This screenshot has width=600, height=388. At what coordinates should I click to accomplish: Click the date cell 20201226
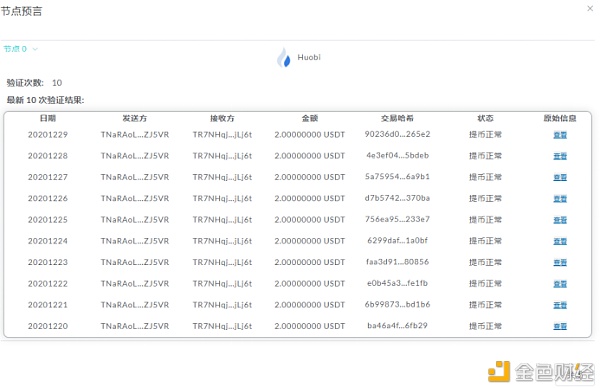pos(48,199)
